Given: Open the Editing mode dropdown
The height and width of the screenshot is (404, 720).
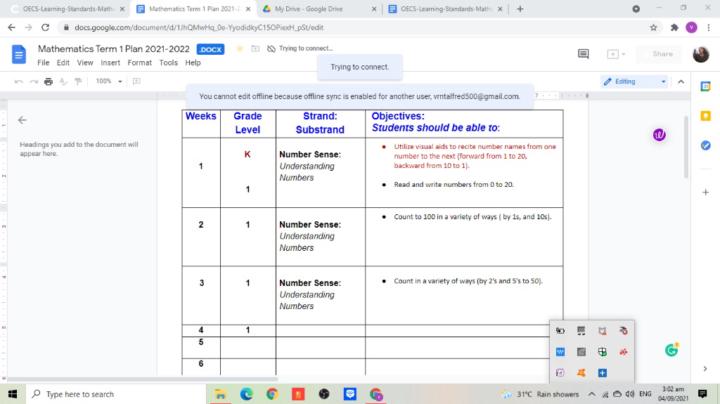Looking at the screenshot, I should 634,82.
